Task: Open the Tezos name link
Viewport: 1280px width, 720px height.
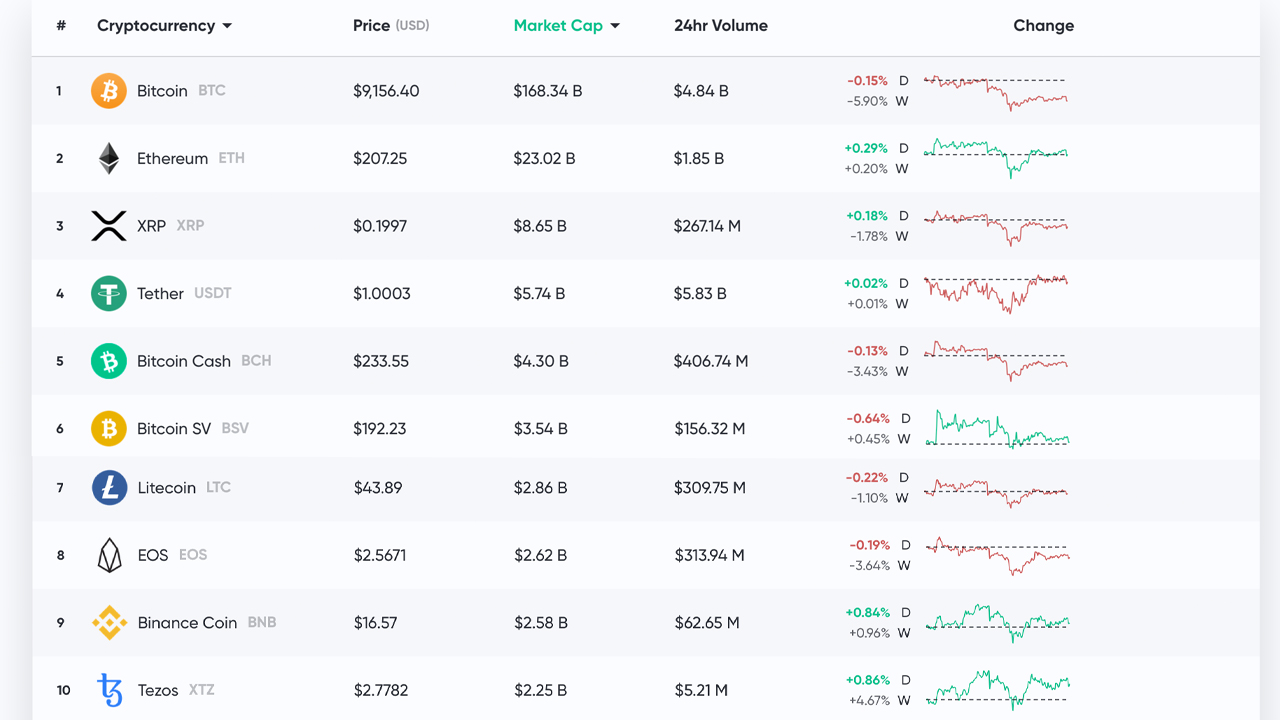Action: click(x=158, y=690)
